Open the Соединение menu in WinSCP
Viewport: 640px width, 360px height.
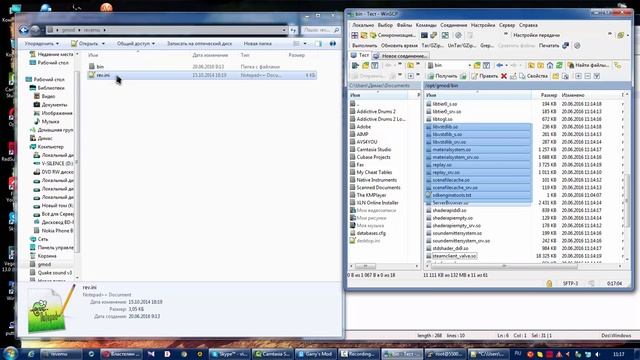click(x=453, y=25)
